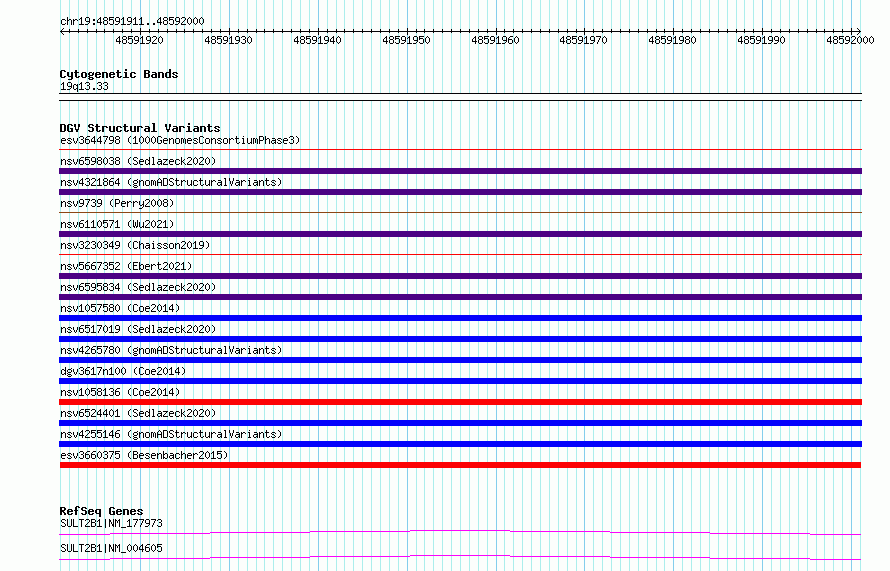Viewport: 890px width, 571px height.
Task: Click ruler position 48592000
Action: pyautogui.click(x=850, y=40)
